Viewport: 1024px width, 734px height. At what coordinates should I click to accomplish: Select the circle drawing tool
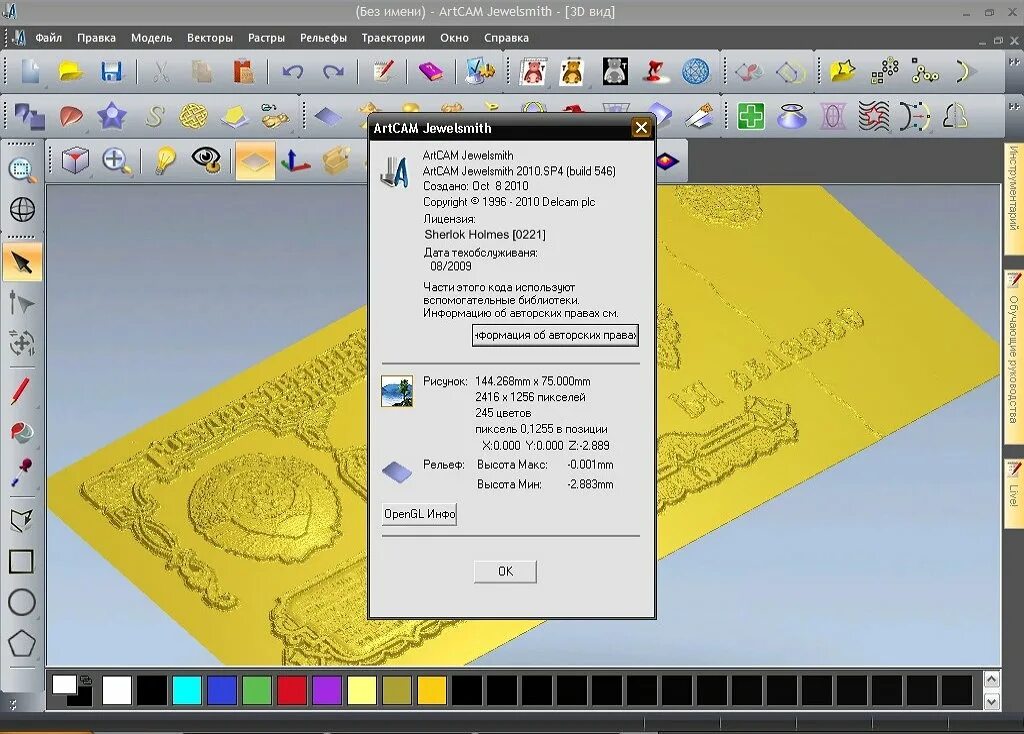22,602
